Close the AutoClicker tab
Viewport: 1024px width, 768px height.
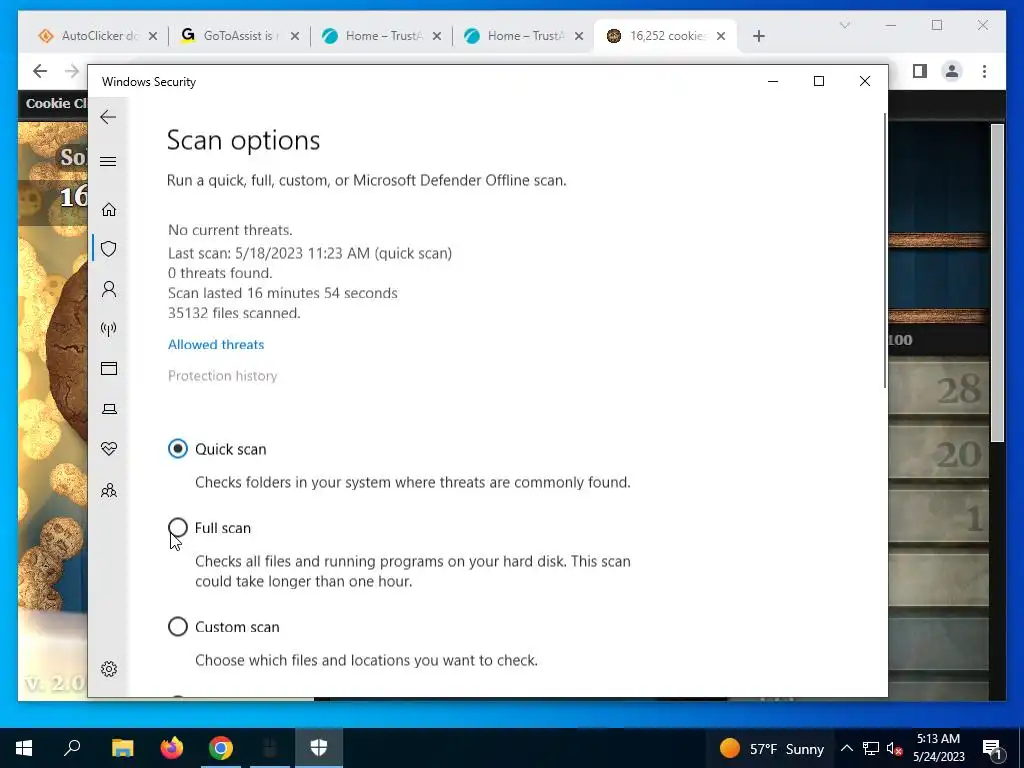[x=153, y=36]
